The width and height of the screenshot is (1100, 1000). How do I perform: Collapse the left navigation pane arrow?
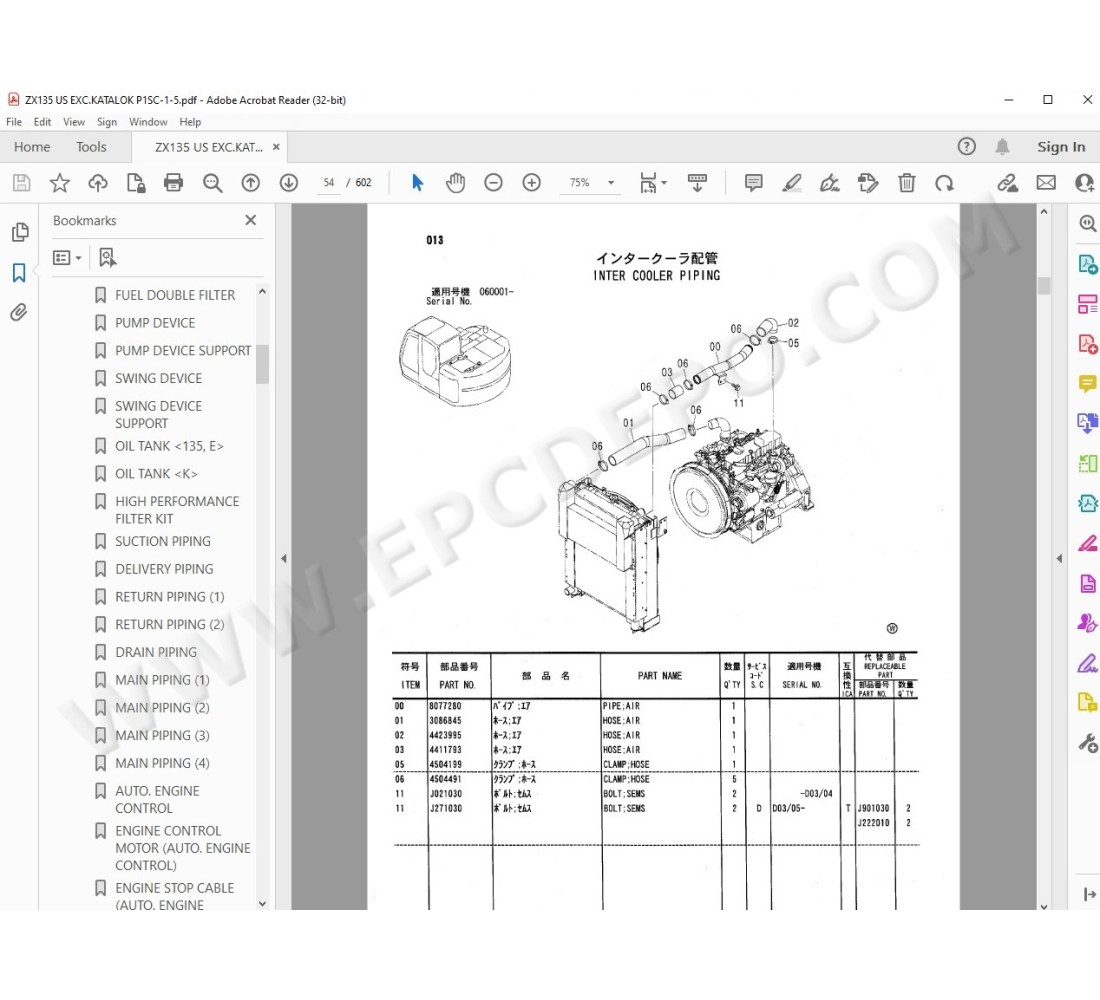[x=283, y=558]
